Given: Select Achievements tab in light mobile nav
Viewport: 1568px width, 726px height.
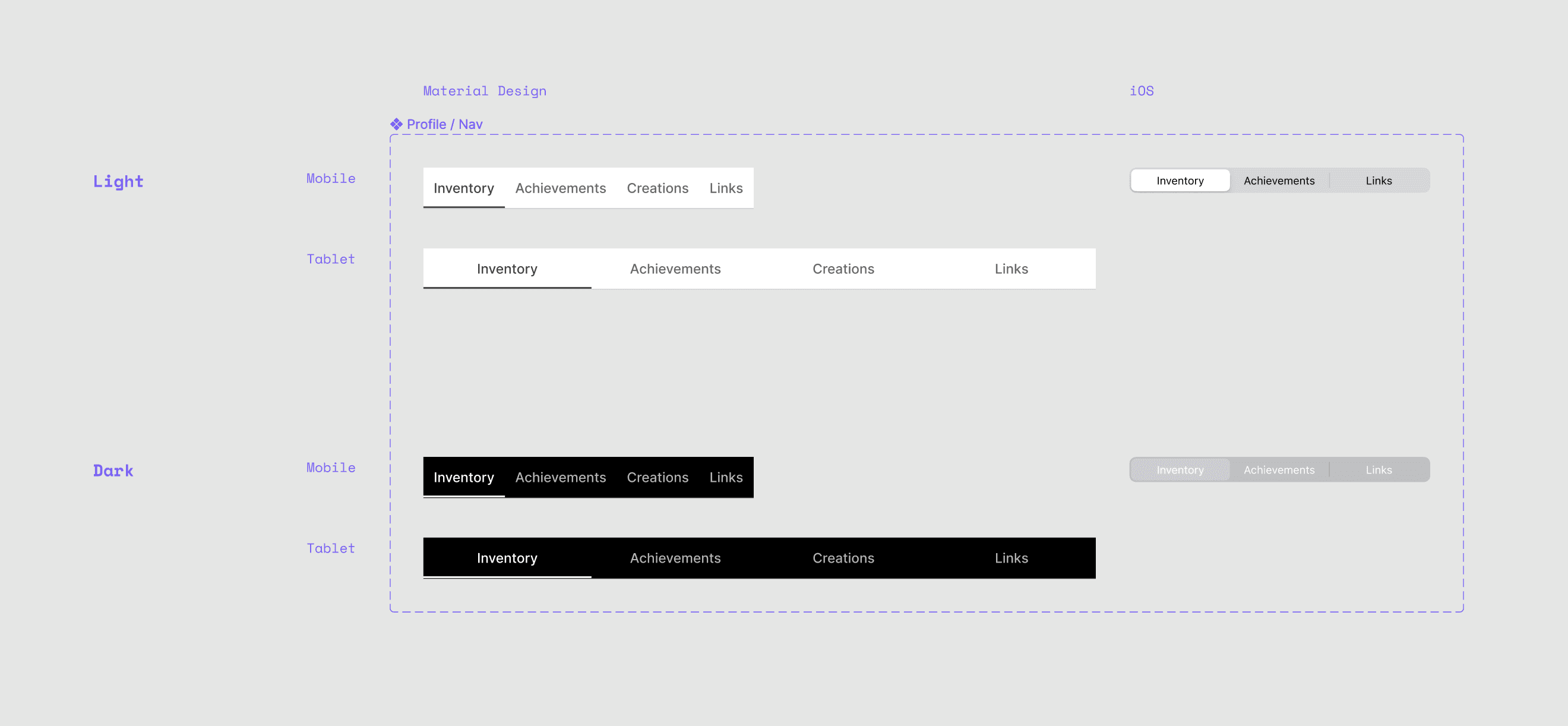Looking at the screenshot, I should [560, 188].
